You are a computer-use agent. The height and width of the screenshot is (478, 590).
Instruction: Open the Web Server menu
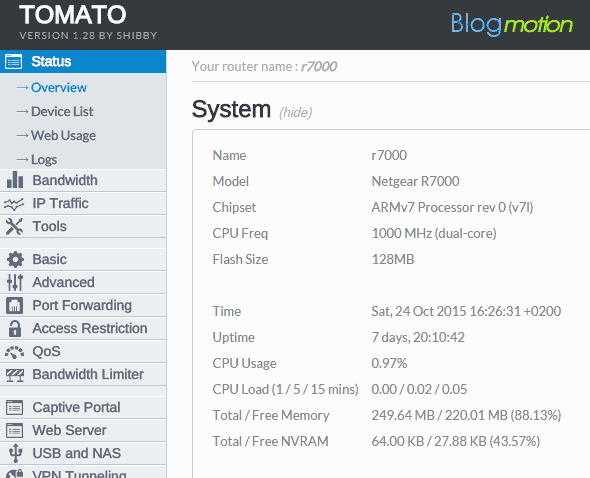point(83,430)
